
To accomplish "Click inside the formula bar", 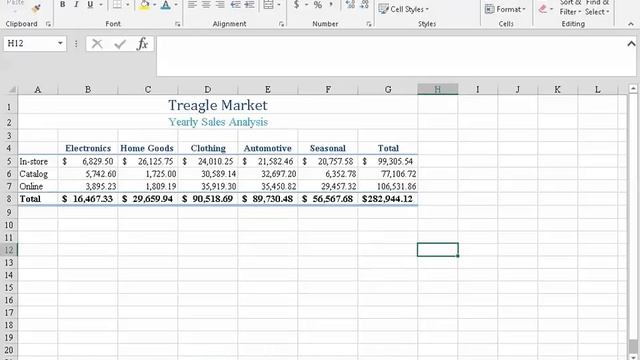I will pyautogui.click(x=391, y=56).
